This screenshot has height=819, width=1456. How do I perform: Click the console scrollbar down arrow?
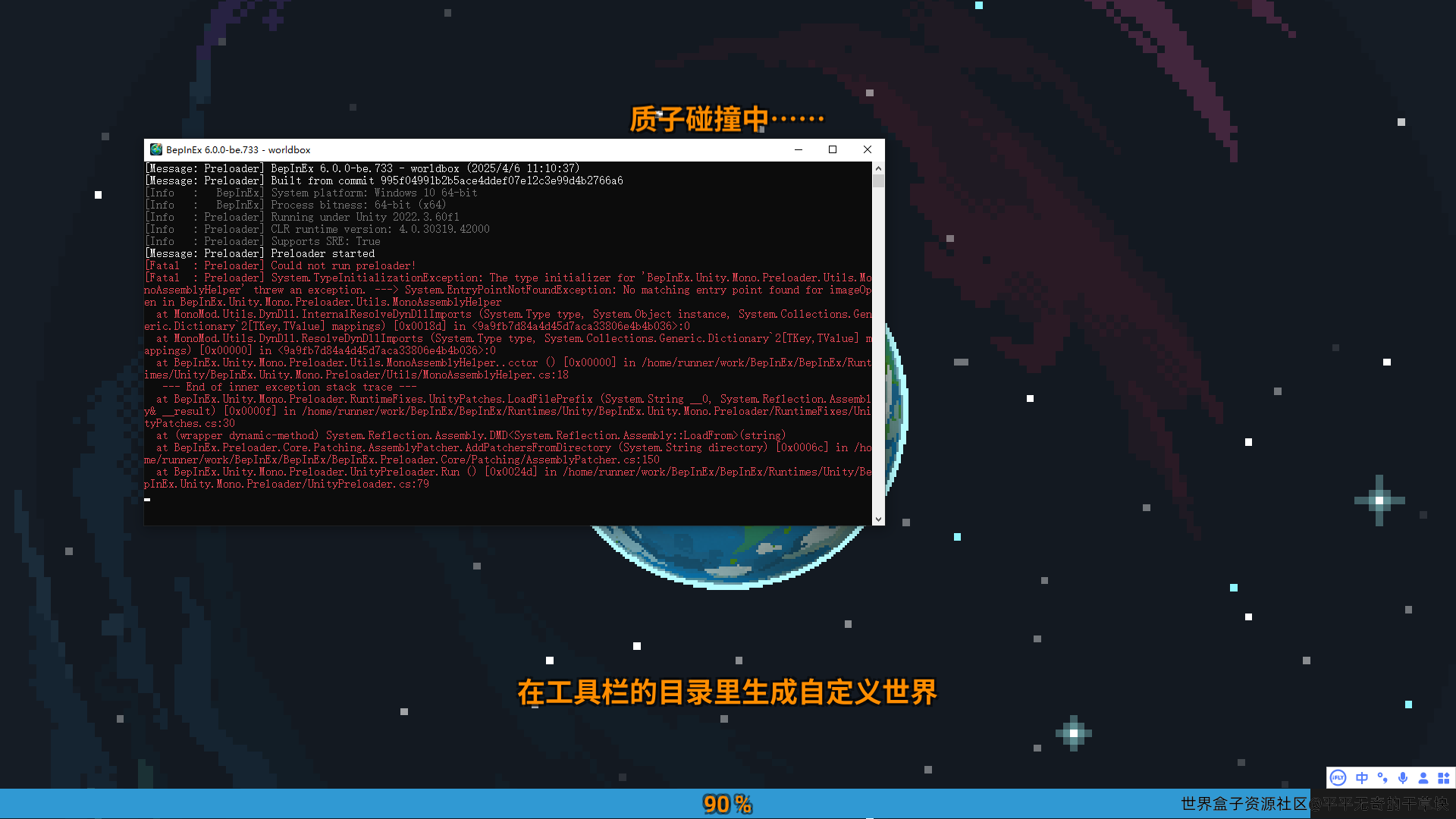click(878, 519)
